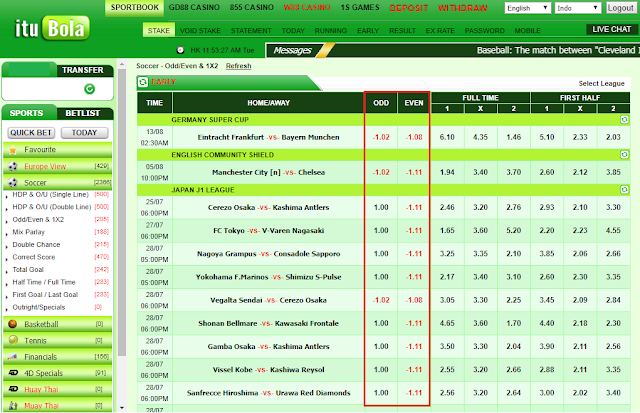
Task: Open the VOID STAKE menu item
Action: pyautogui.click(x=200, y=31)
